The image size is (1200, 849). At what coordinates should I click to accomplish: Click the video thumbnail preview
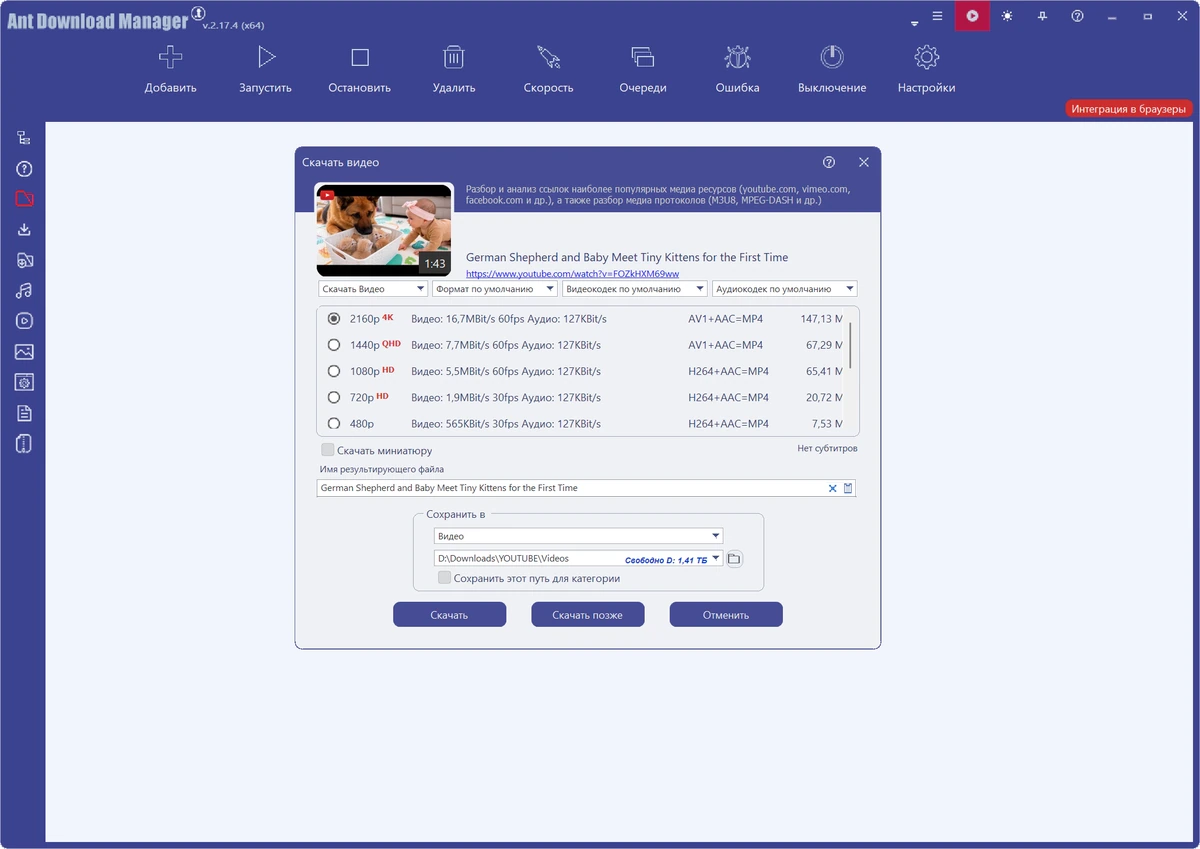383,230
